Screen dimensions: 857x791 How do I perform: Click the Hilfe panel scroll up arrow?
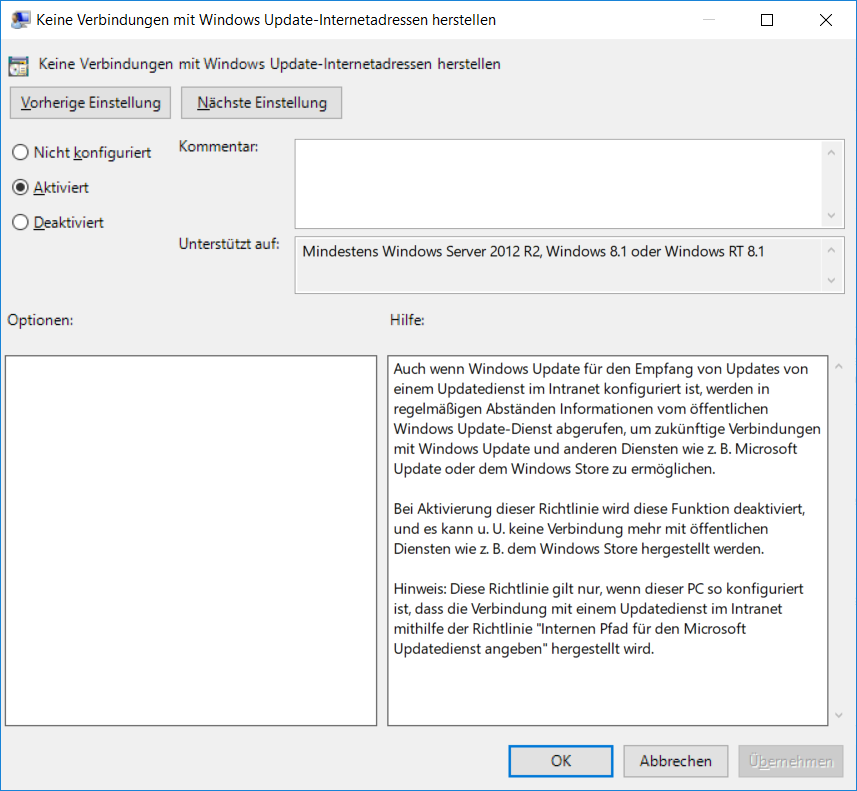(x=839, y=366)
